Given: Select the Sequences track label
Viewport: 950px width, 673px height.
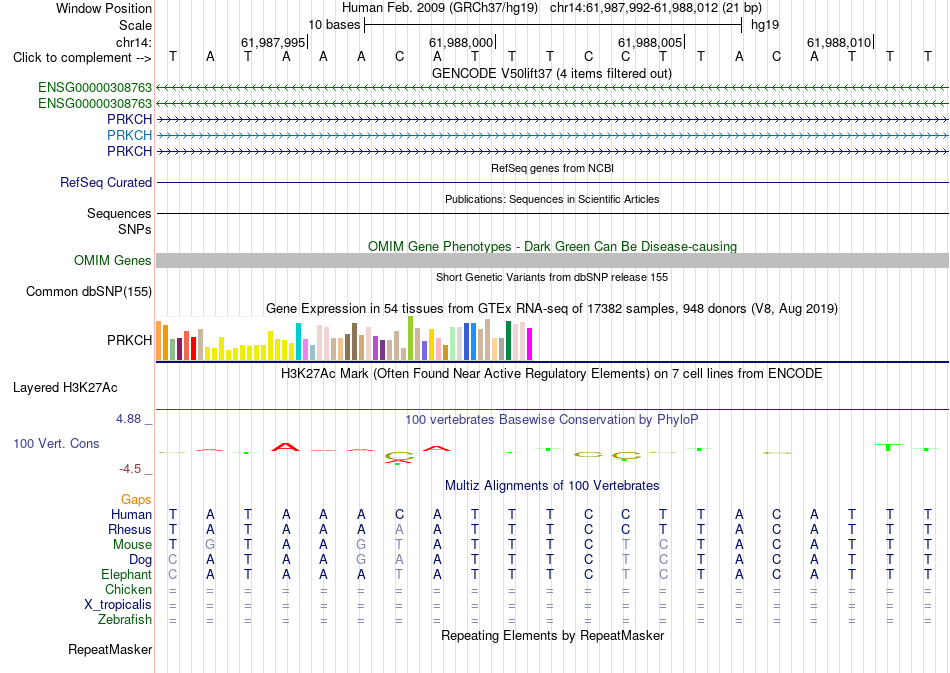Looking at the screenshot, I should tap(119, 213).
